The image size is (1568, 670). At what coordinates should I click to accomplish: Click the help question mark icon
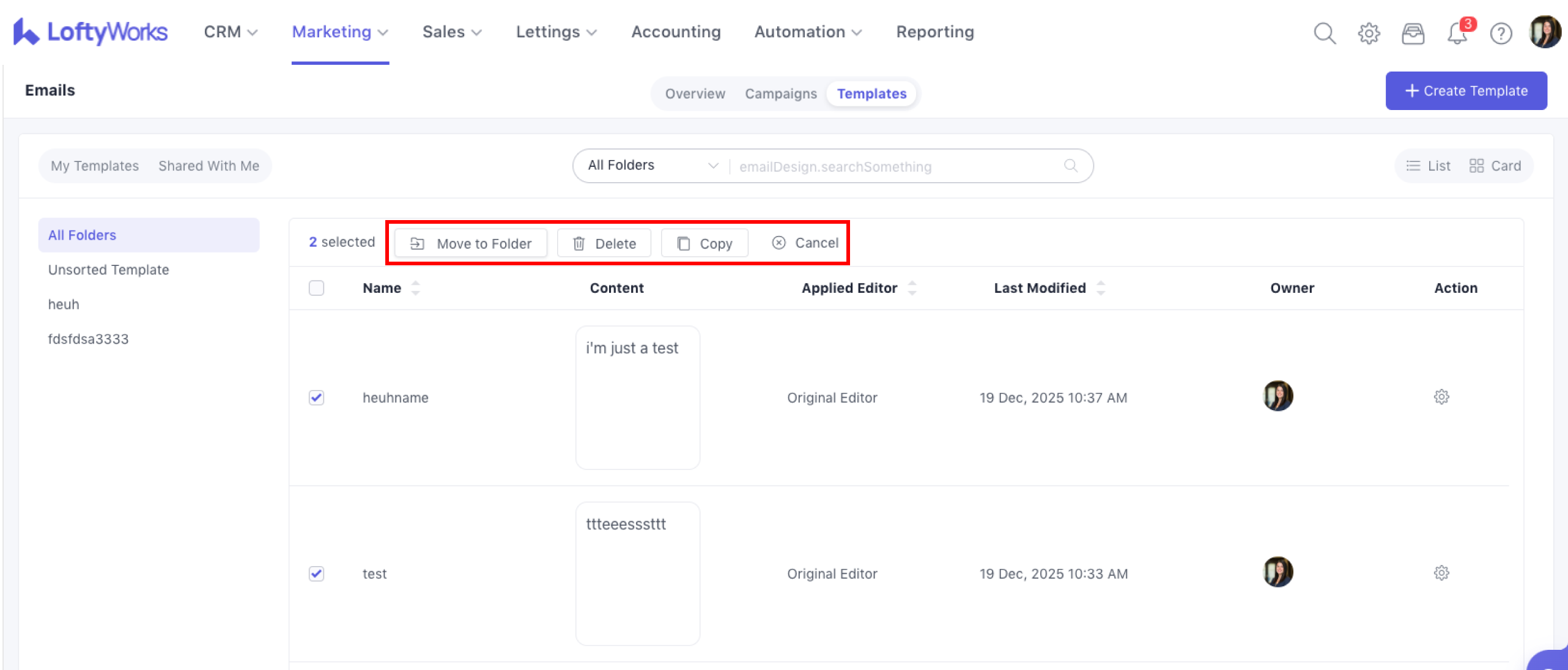point(1501,33)
